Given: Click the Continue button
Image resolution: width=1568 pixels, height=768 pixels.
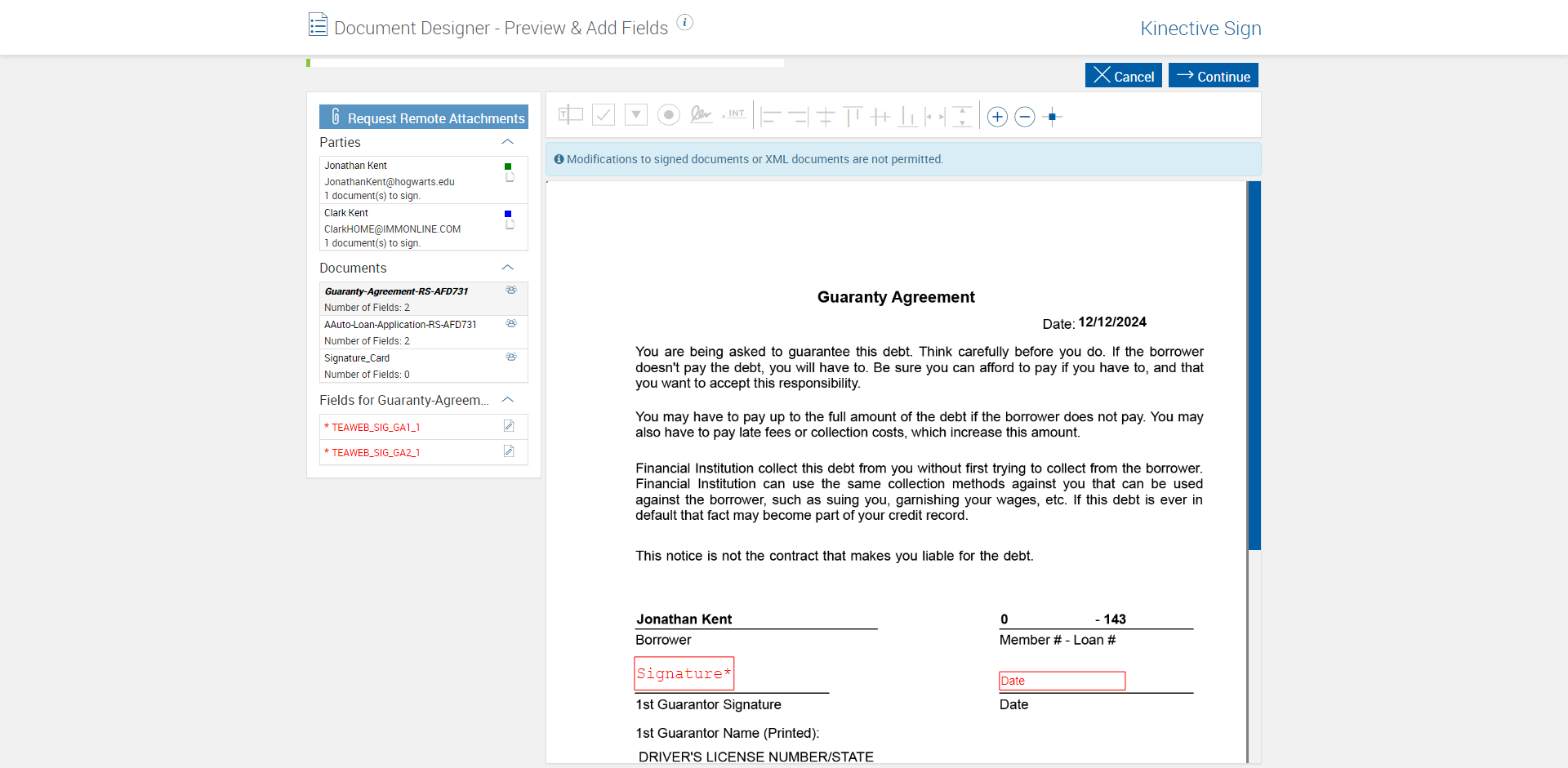Looking at the screenshot, I should [x=1214, y=75].
